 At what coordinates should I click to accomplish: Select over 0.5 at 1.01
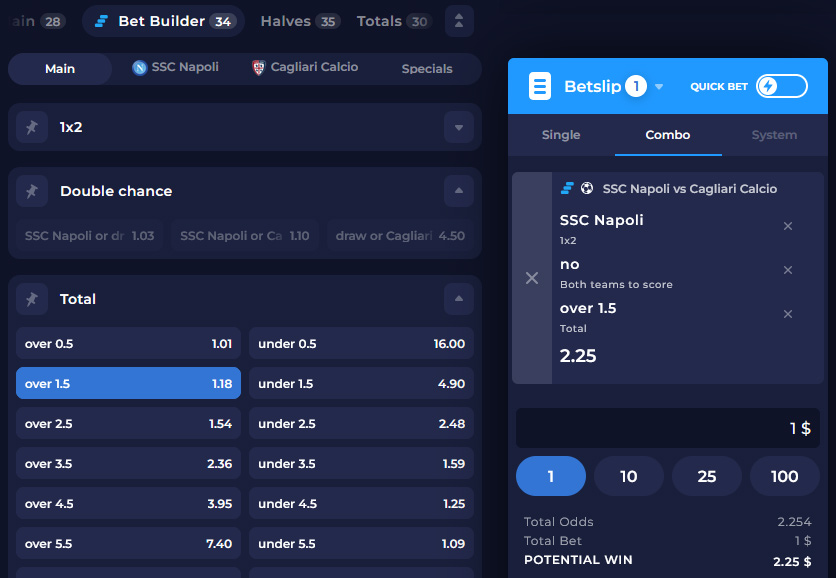tap(128, 343)
